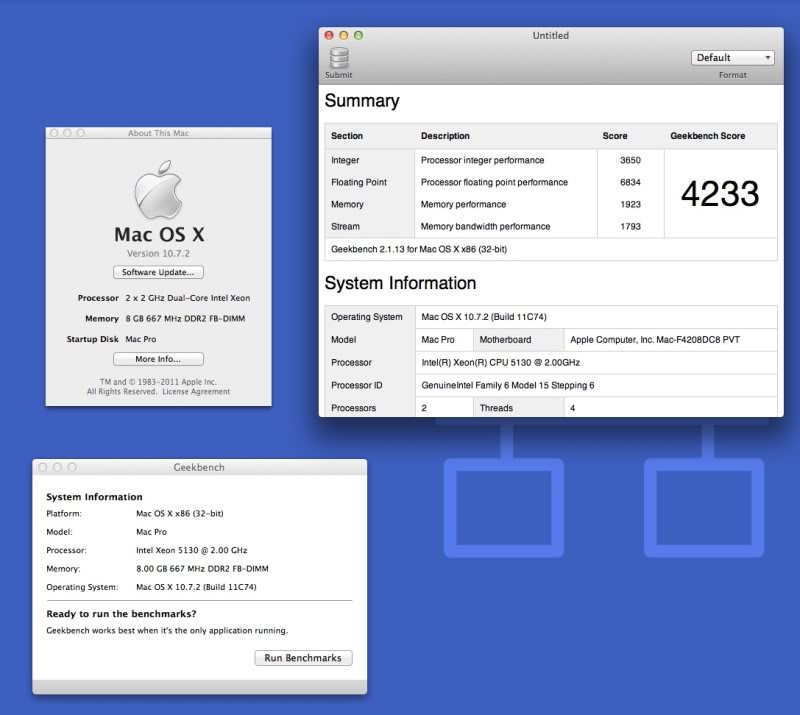The width and height of the screenshot is (800, 715).
Task: Close the Untitled results window
Action: pyautogui.click(x=329, y=35)
